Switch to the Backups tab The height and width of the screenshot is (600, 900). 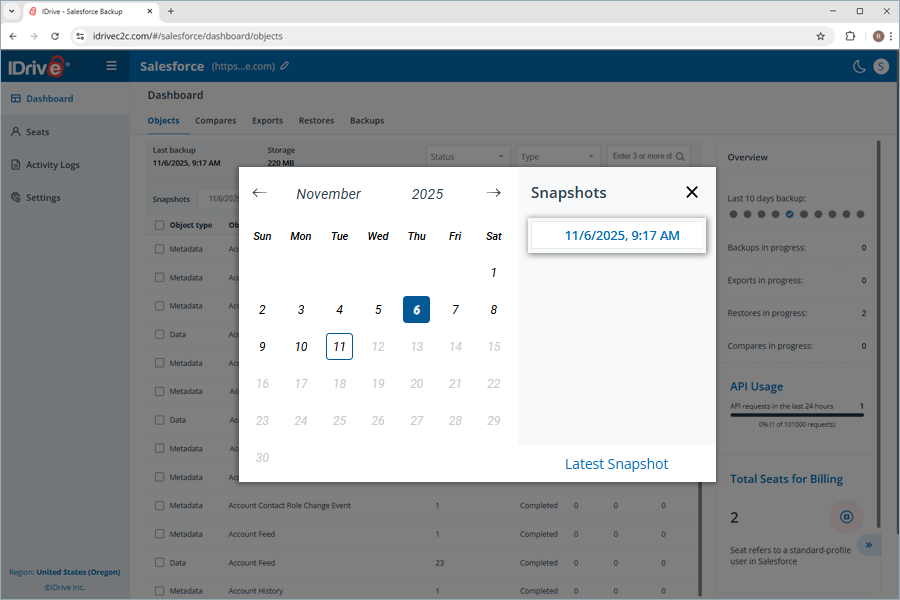pos(367,121)
